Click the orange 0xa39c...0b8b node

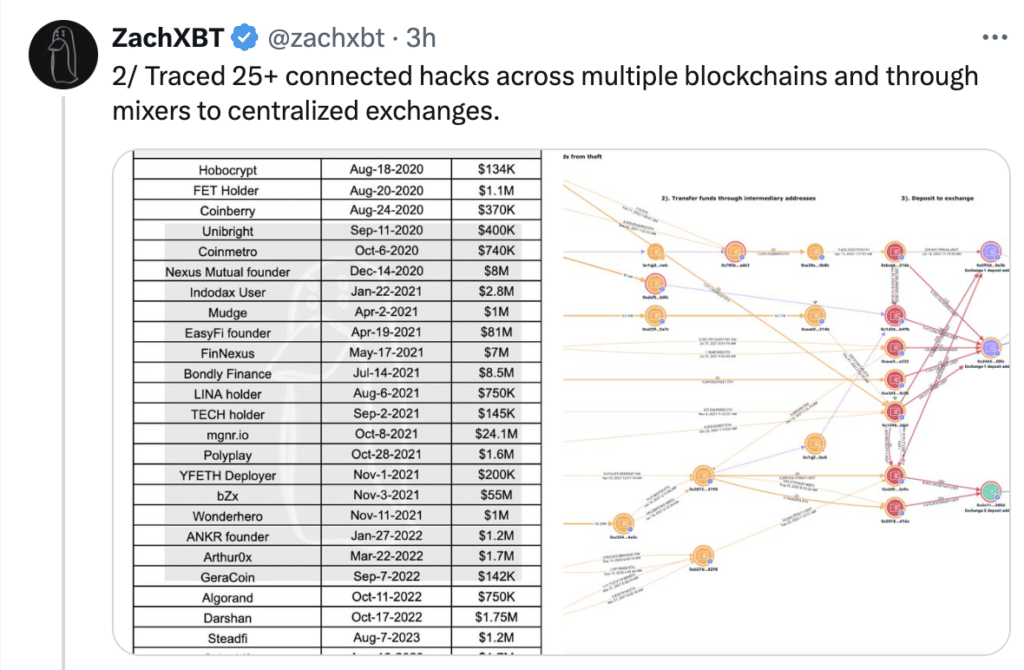tap(815, 251)
